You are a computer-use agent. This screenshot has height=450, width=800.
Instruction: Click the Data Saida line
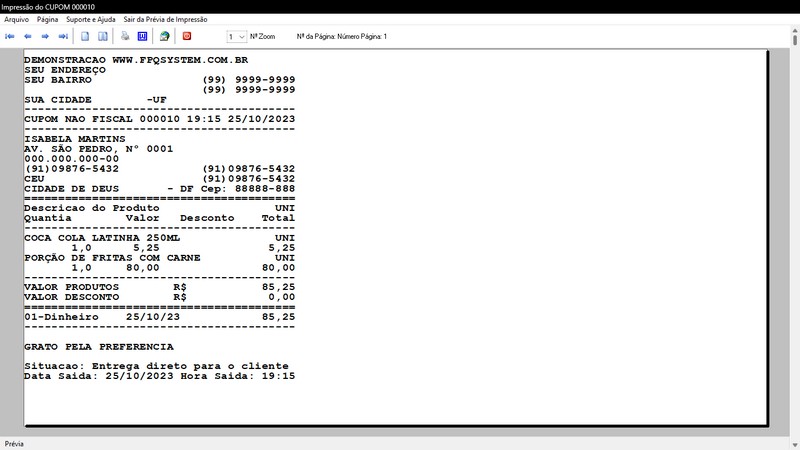point(160,377)
